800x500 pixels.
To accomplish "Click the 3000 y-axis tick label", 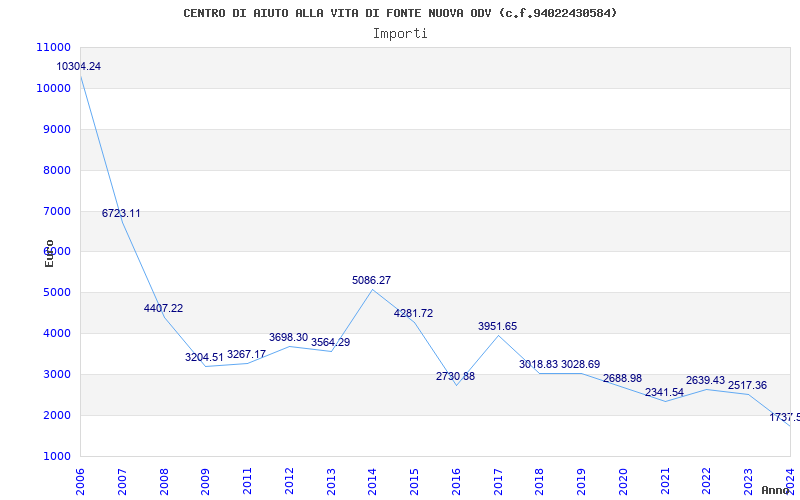I will click(56, 374).
